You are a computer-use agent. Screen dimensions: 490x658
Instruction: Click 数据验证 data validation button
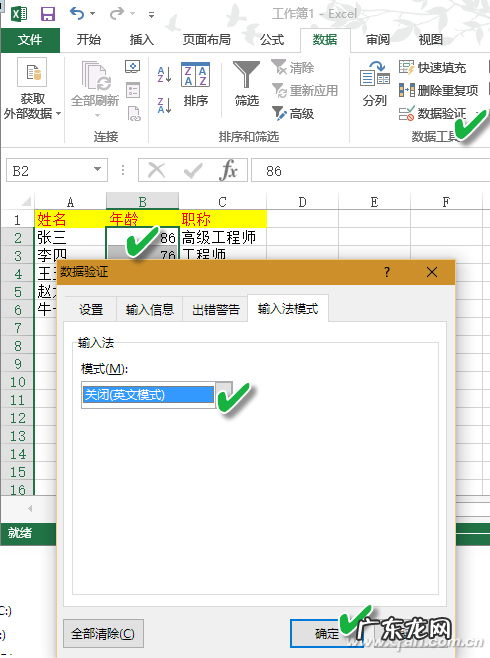click(433, 113)
